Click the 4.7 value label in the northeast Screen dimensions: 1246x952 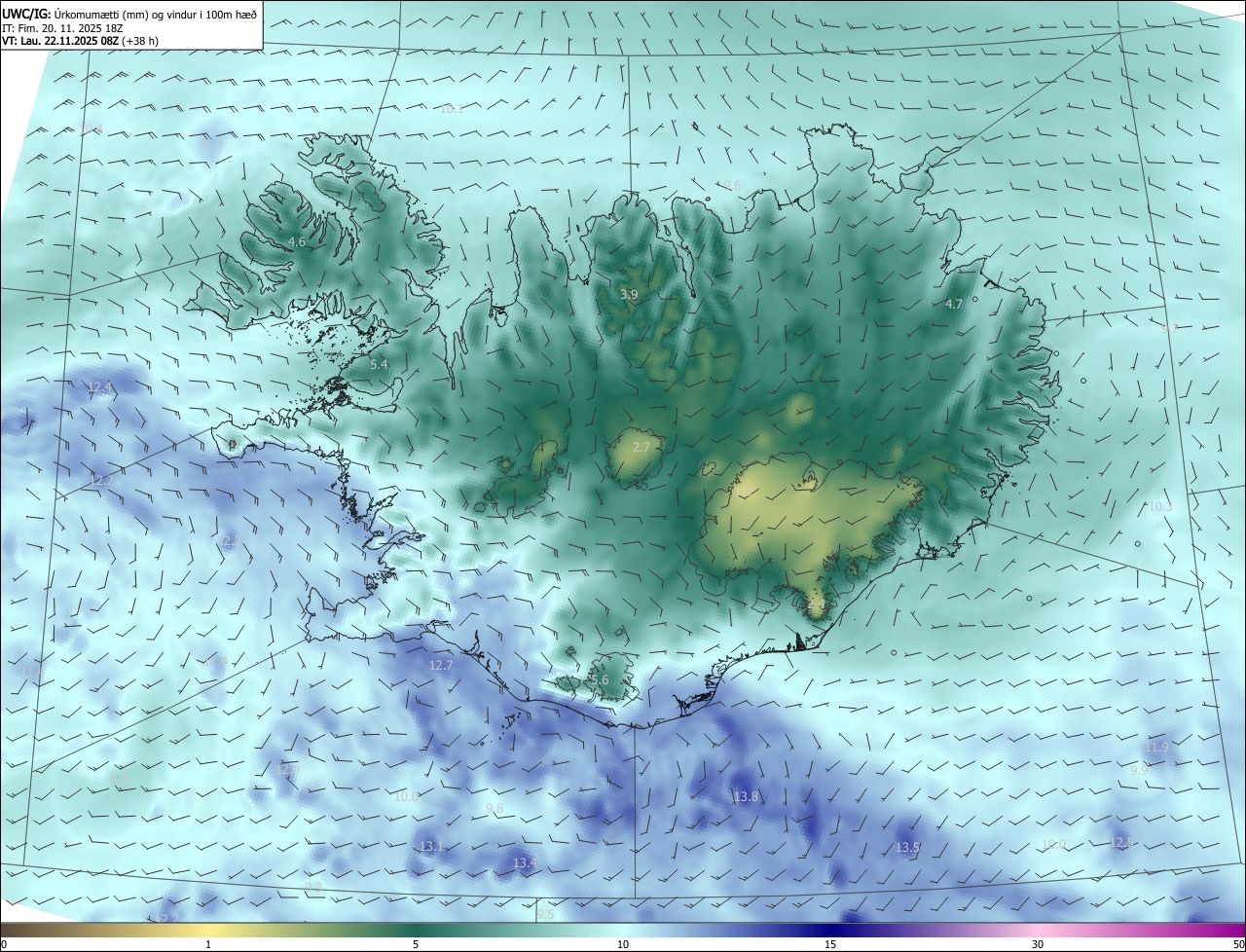coord(954,304)
